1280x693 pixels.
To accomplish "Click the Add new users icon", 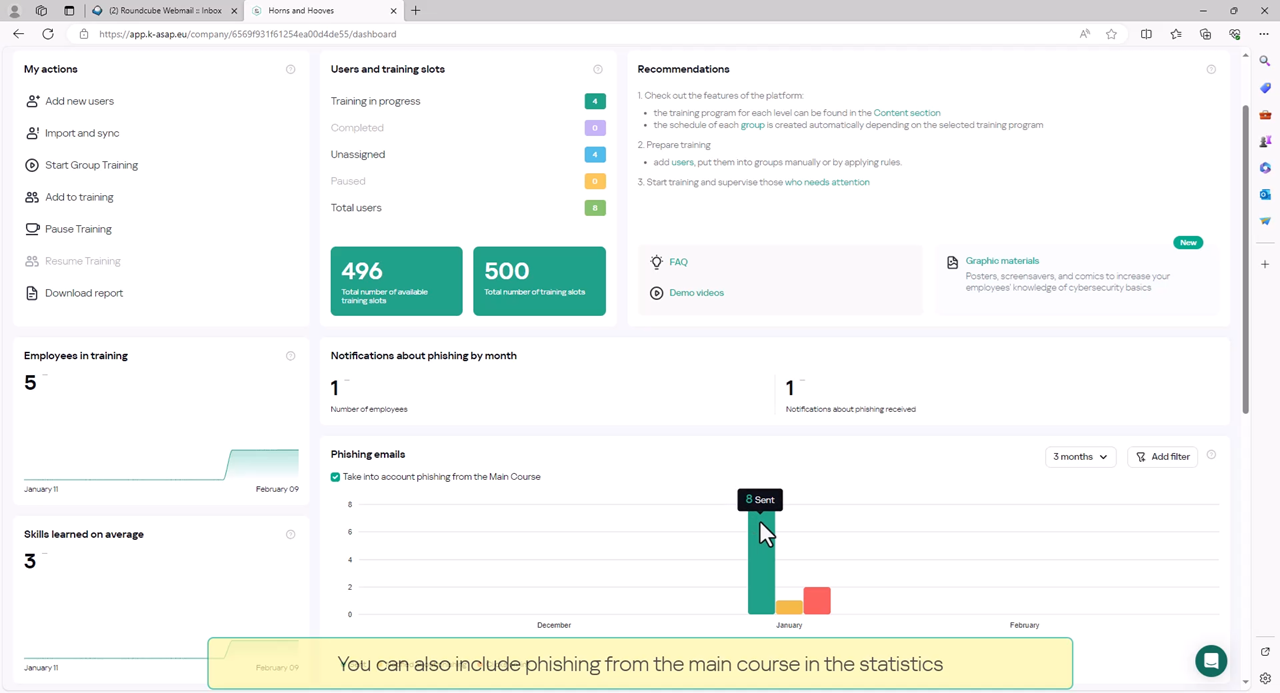I will click(x=33, y=101).
